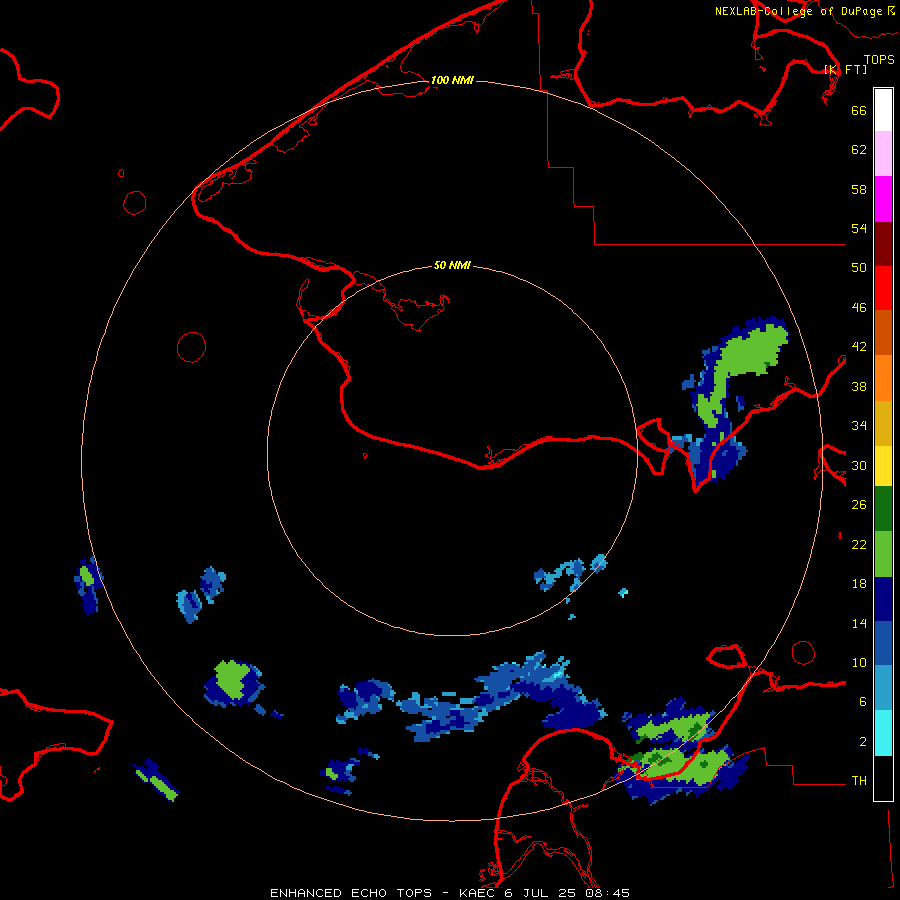Click the medium blue legend swatch near 10-14
This screenshot has width=900, height=900.
883,643
